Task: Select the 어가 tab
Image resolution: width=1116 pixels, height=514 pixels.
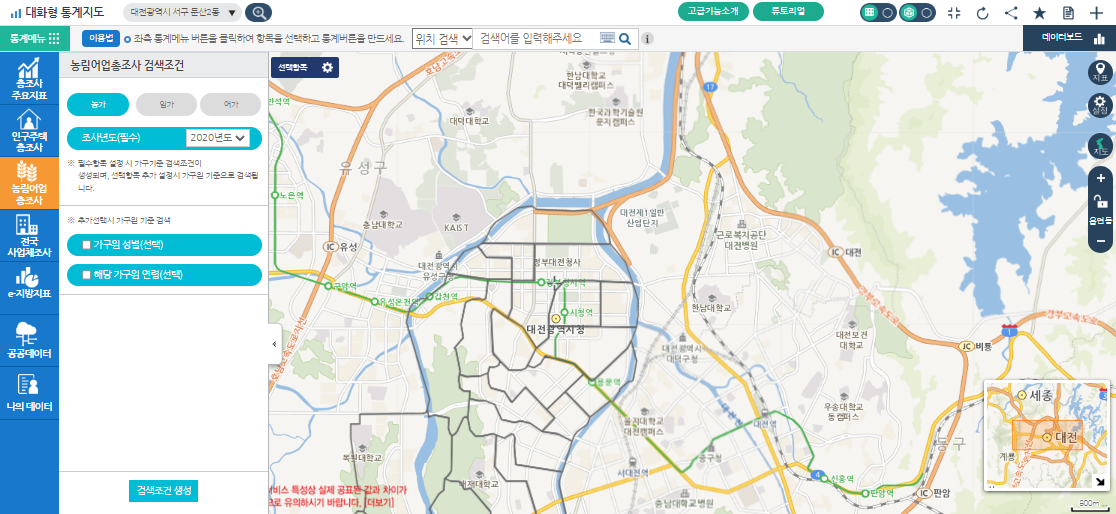Action: click(x=230, y=104)
